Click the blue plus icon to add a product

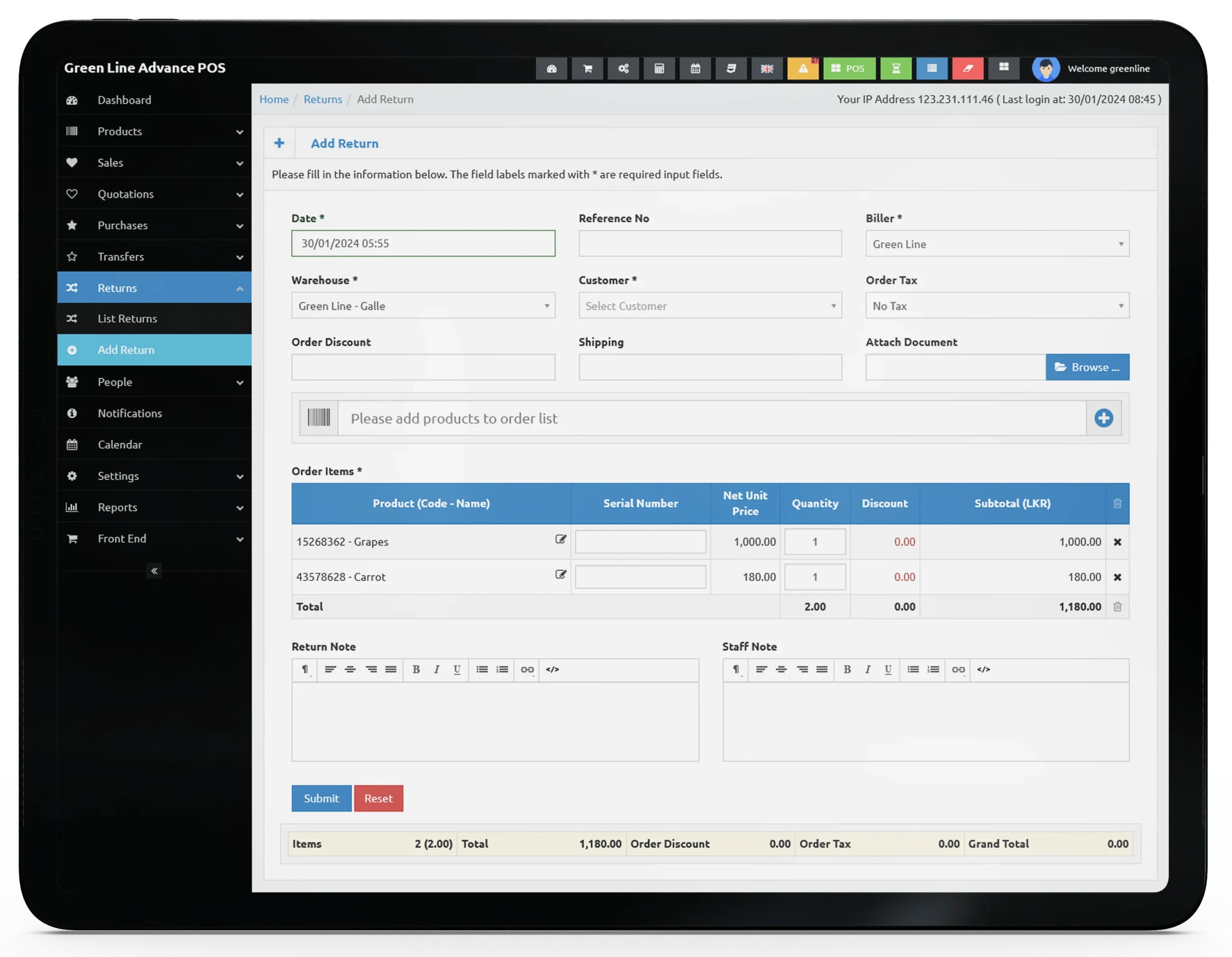[x=1104, y=418]
